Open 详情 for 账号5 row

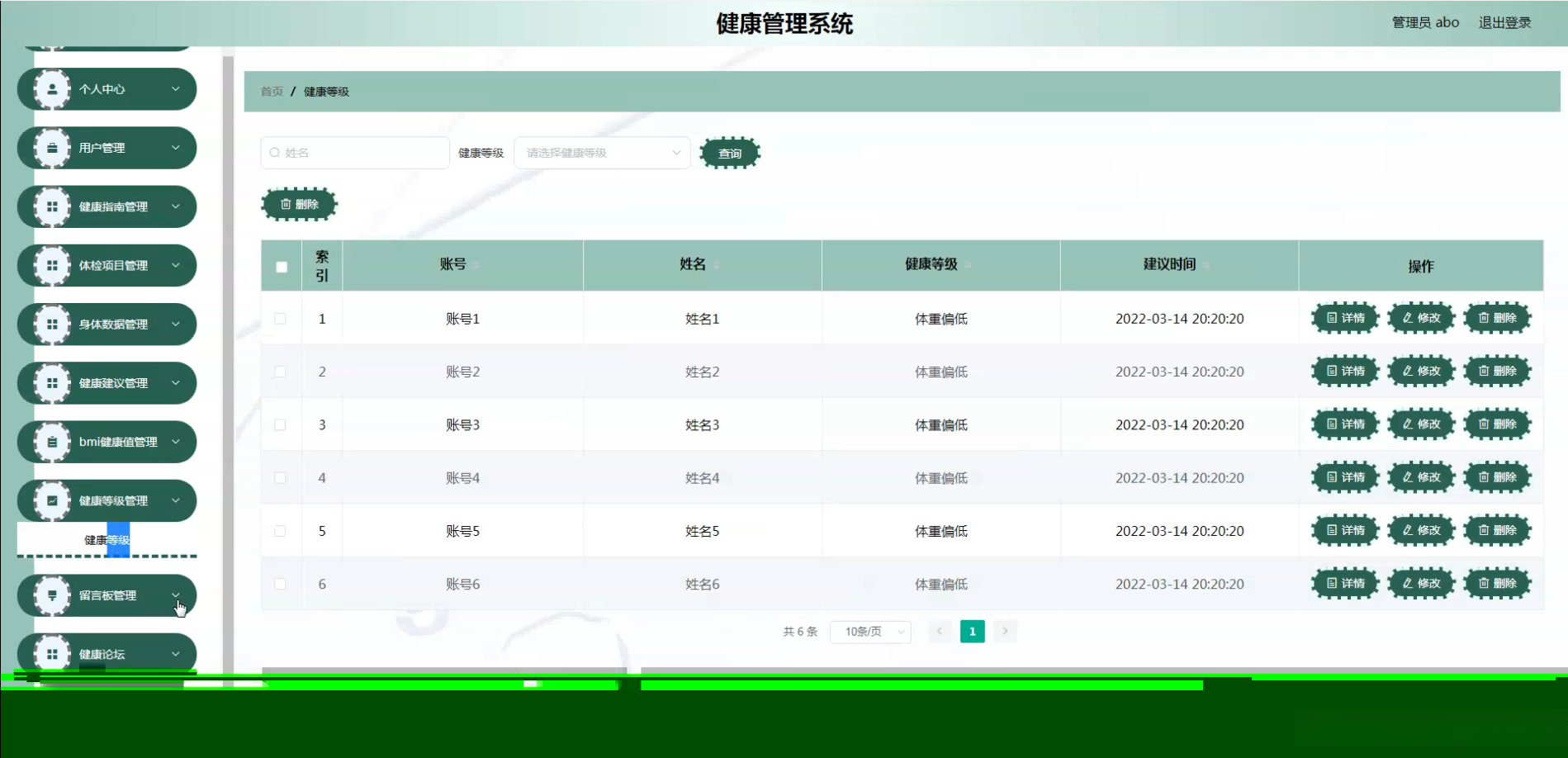click(x=1345, y=530)
